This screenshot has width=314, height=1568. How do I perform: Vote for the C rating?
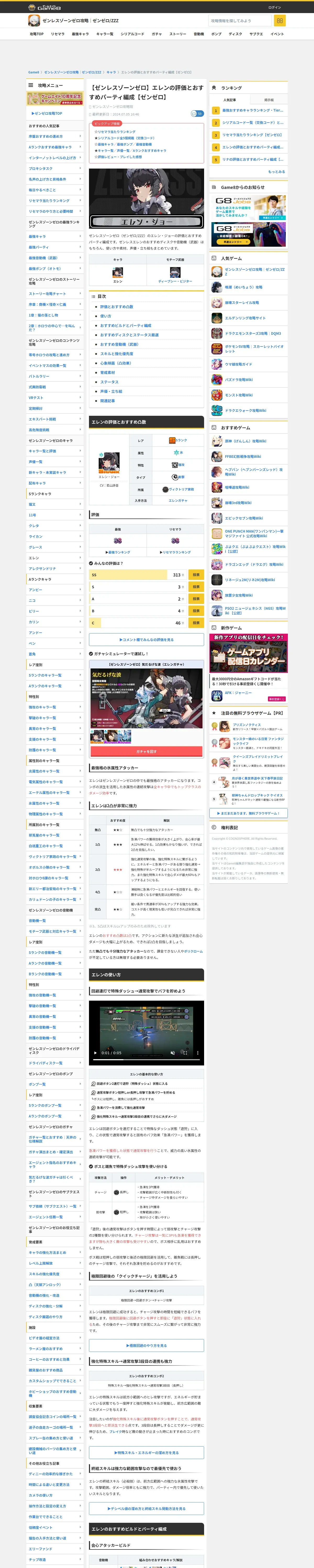(x=196, y=623)
